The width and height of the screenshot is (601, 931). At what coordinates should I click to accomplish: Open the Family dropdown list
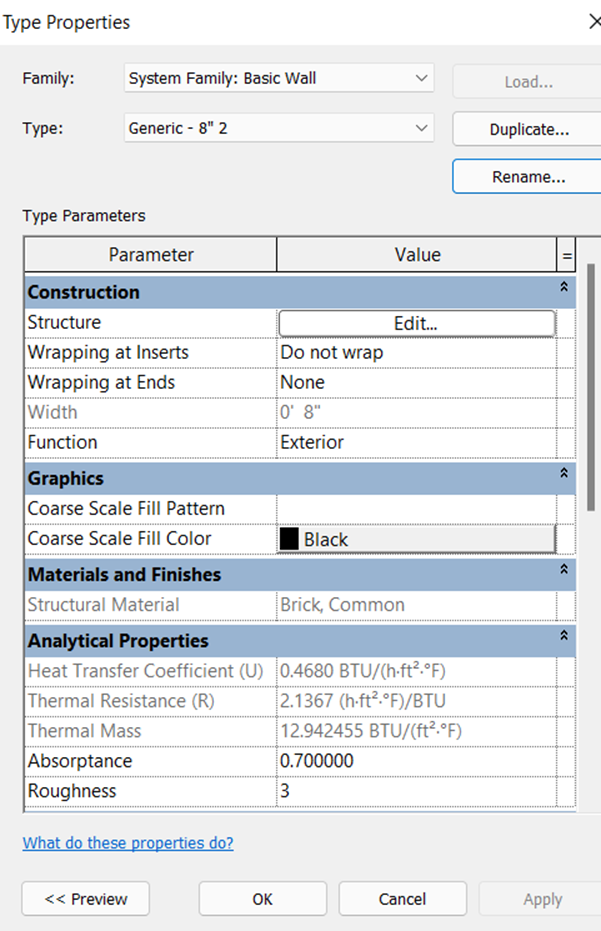click(x=279, y=78)
